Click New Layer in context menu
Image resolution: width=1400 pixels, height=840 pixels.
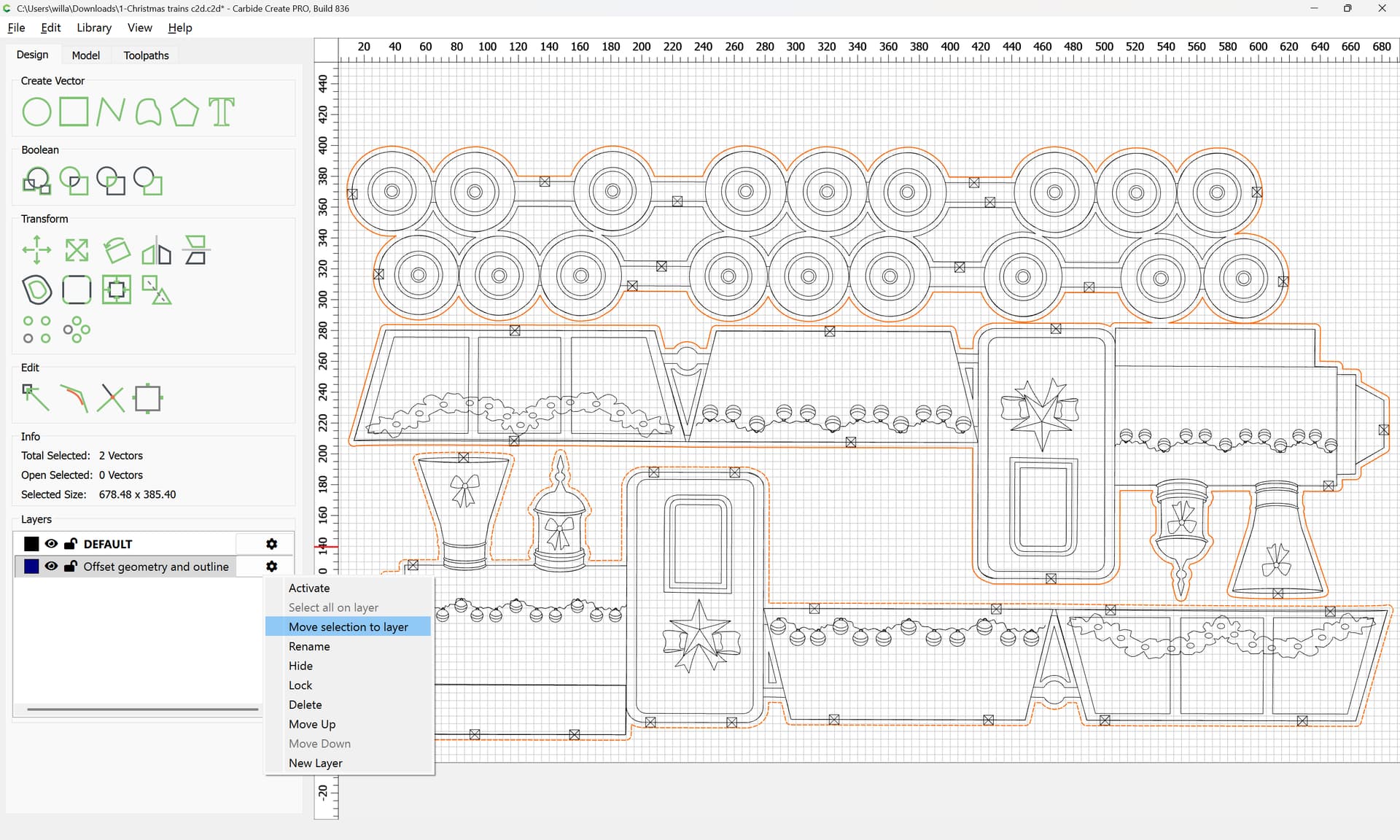click(315, 763)
